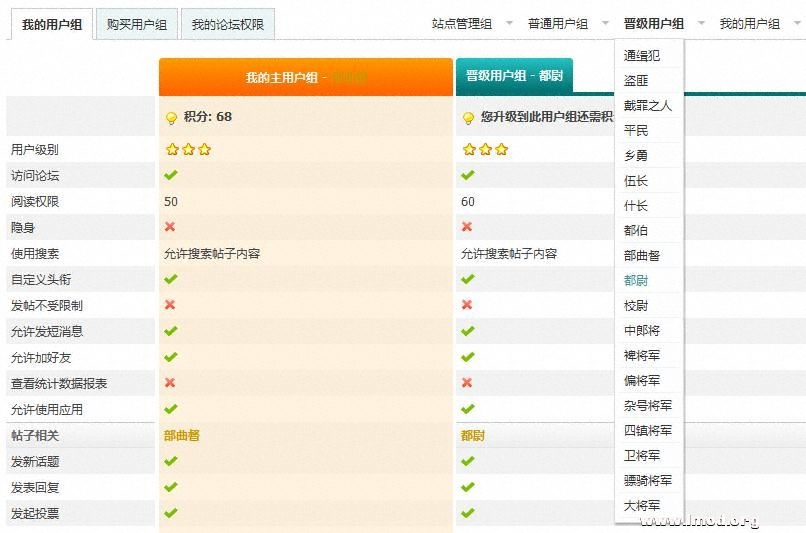
Task: Switch to the 我的论坛权限 tab
Action: pyautogui.click(x=227, y=24)
